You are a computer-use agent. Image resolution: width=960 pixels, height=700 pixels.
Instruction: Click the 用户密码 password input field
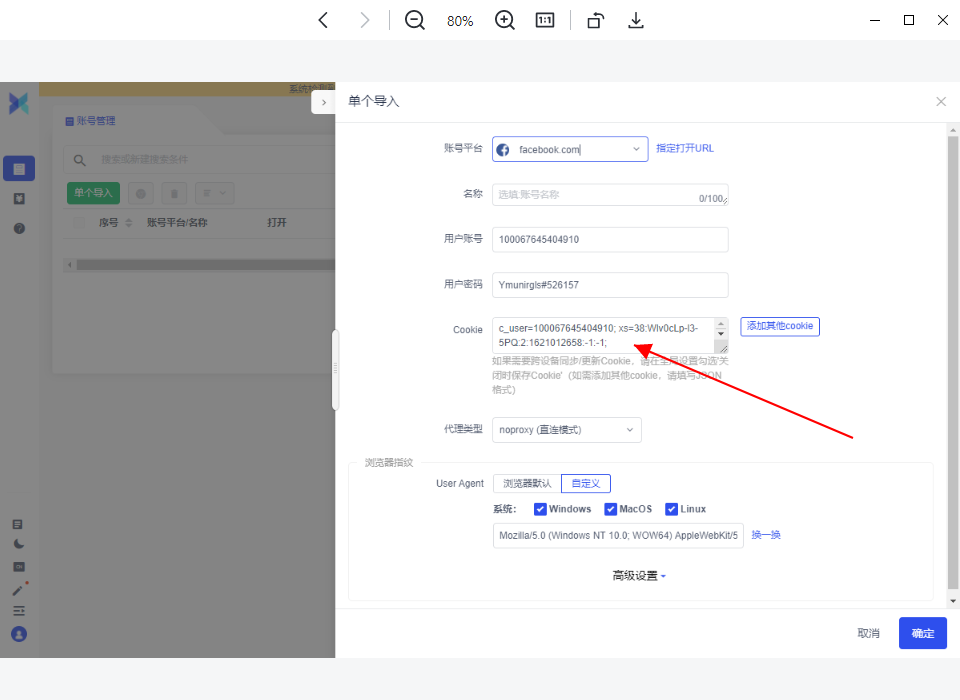tap(610, 285)
